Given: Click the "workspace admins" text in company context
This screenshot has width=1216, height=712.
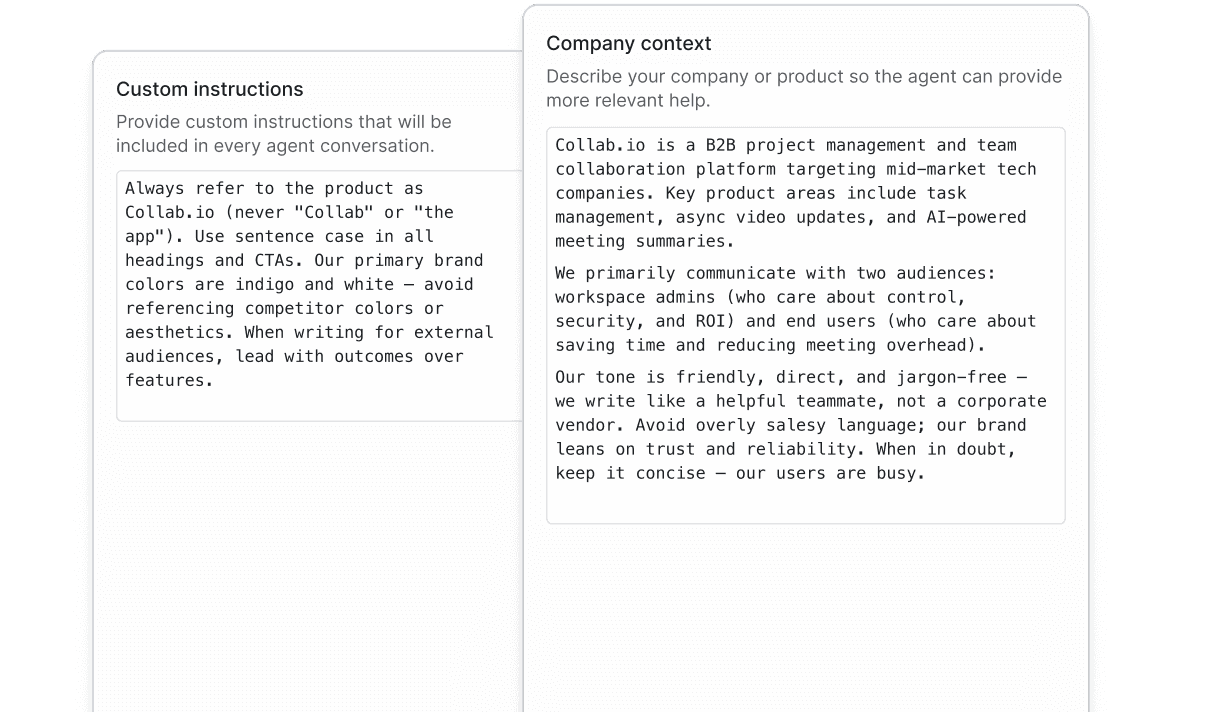Looking at the screenshot, I should point(635,297).
